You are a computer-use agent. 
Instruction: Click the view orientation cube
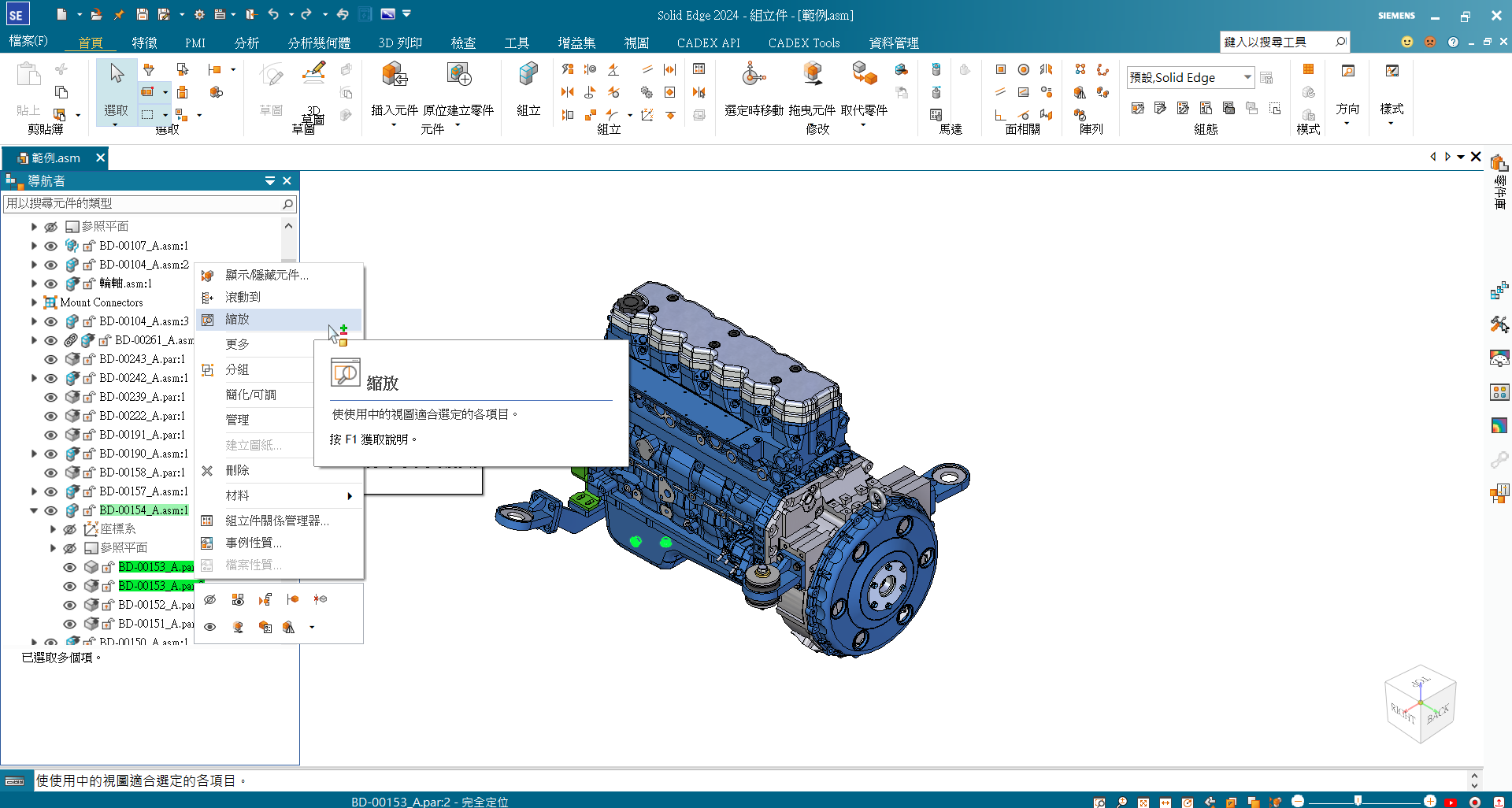pos(1421,705)
